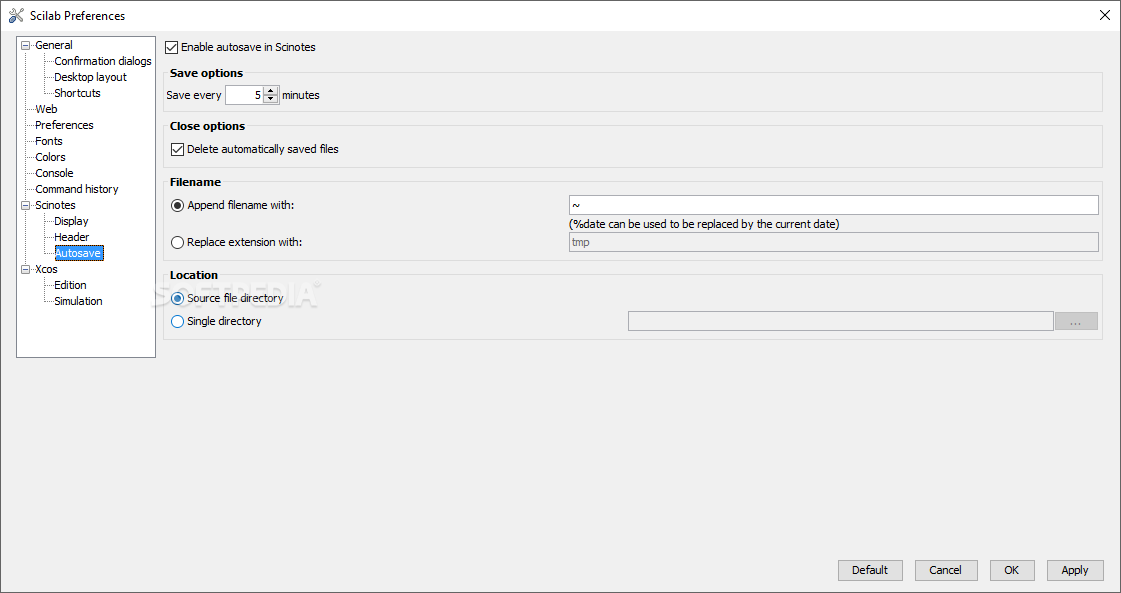1121x593 pixels.
Task: Collapse the General tree node
Action: [x=26, y=45]
